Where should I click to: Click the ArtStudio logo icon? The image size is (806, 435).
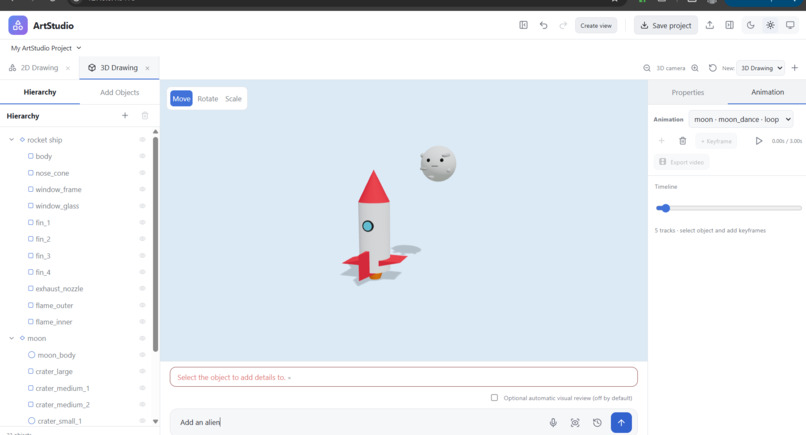(x=18, y=25)
